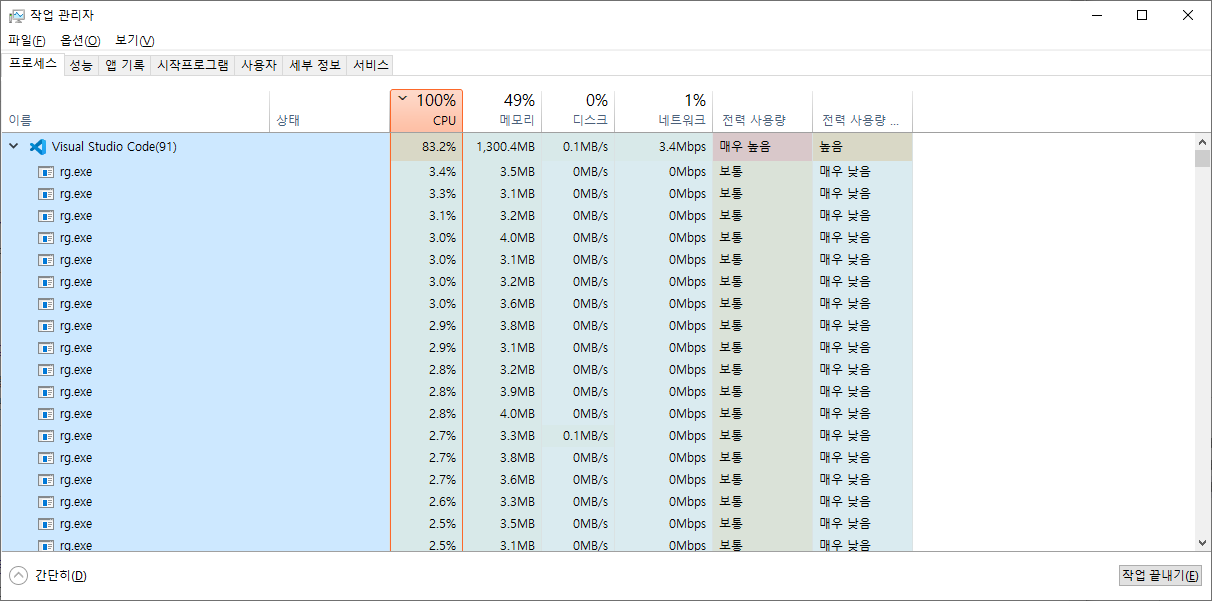Viewport: 1212px width, 601px height.
Task: Click rg.exe icon in the 2.6% CPU row
Action: (x=46, y=501)
